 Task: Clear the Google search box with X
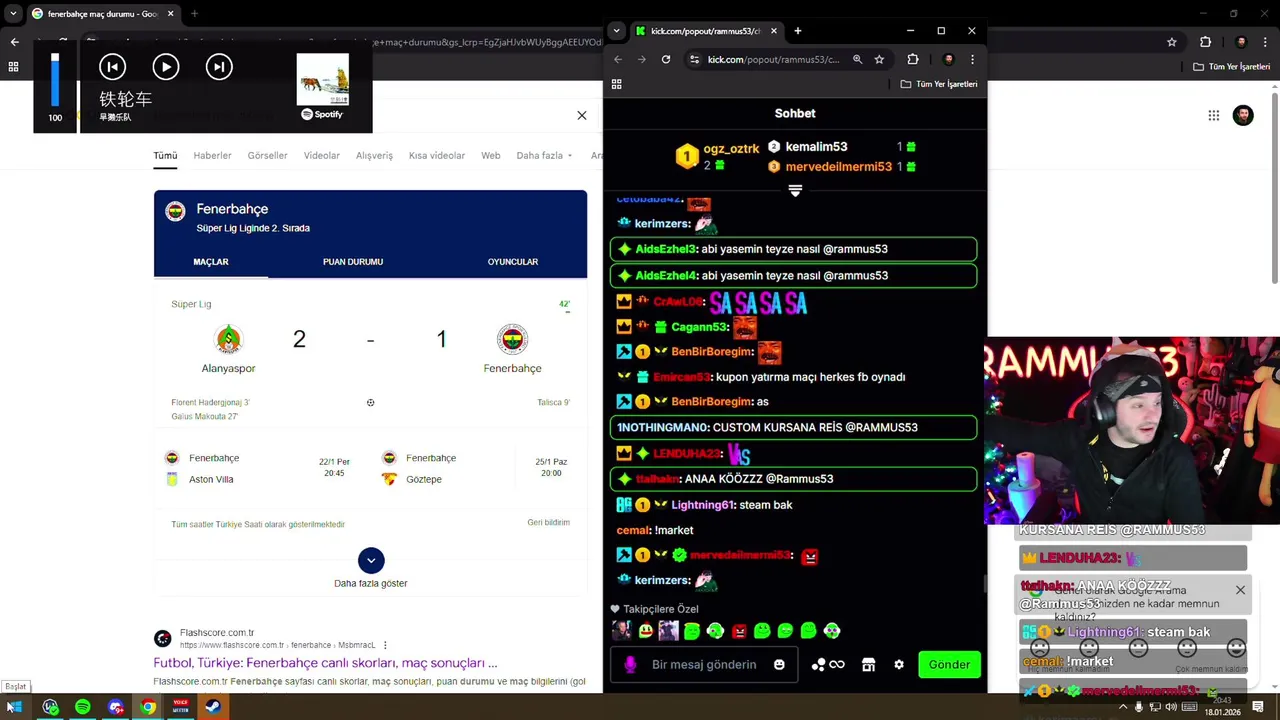click(582, 115)
